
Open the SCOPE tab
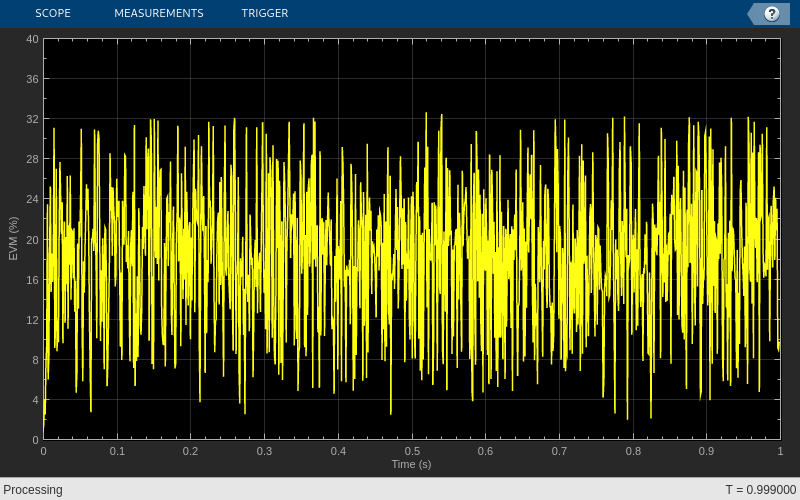coord(53,13)
